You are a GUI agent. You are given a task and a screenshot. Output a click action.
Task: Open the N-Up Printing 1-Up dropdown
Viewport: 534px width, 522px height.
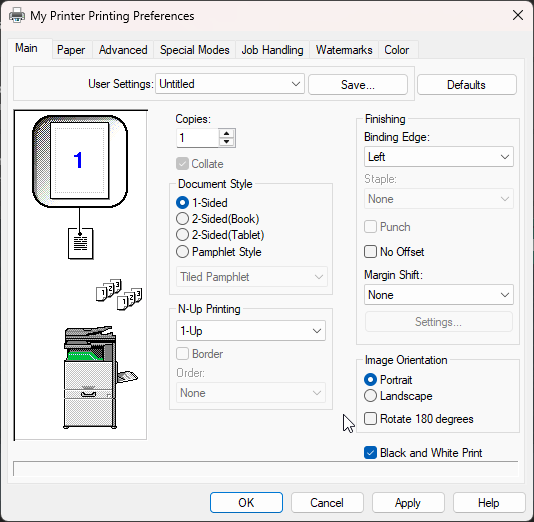click(251, 331)
